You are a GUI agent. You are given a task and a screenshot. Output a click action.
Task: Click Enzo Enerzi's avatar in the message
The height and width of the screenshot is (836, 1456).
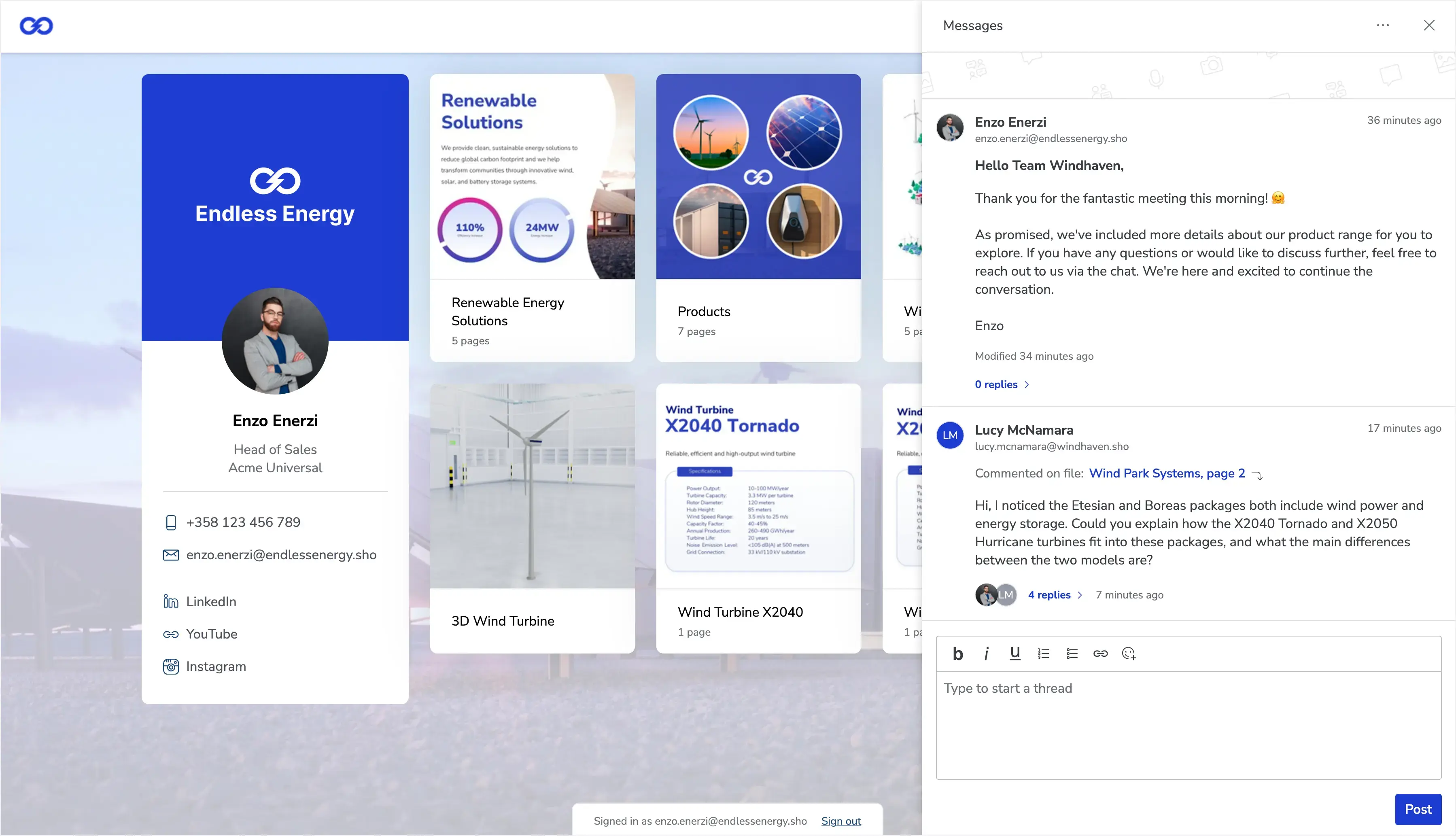(x=950, y=127)
